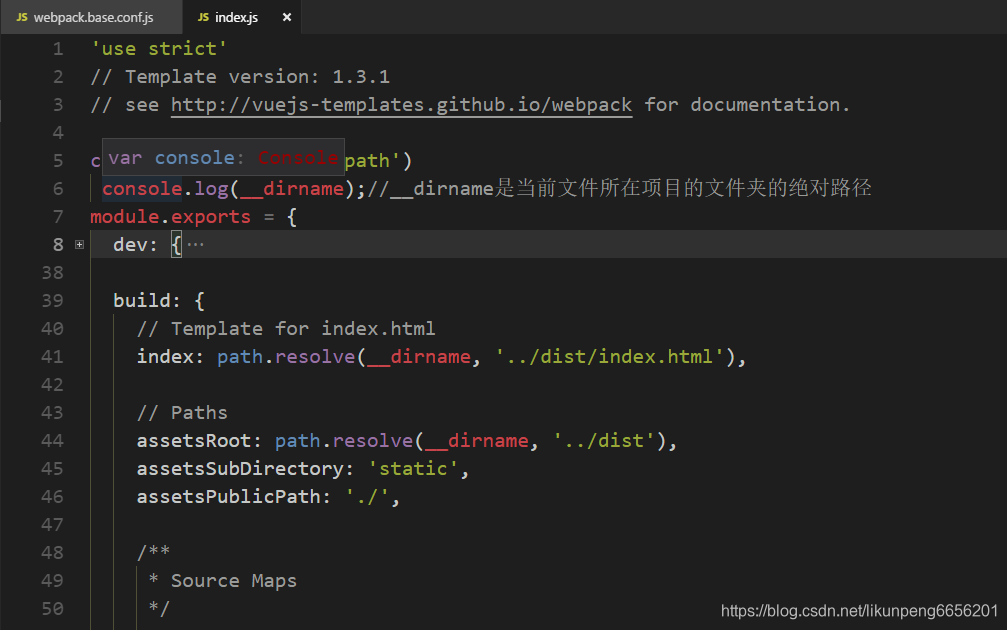The image size is (1007, 630).
Task: Expand the folded dev block on line 8
Action: pyautogui.click(x=80, y=245)
